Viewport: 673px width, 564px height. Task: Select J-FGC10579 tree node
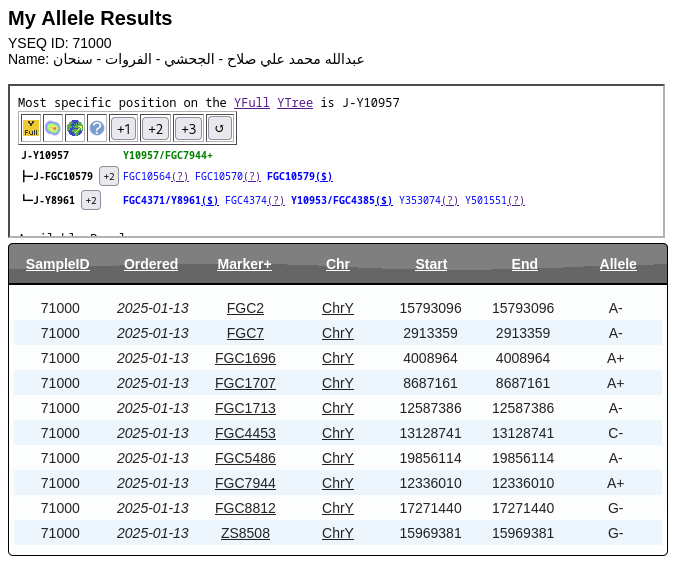(63, 176)
